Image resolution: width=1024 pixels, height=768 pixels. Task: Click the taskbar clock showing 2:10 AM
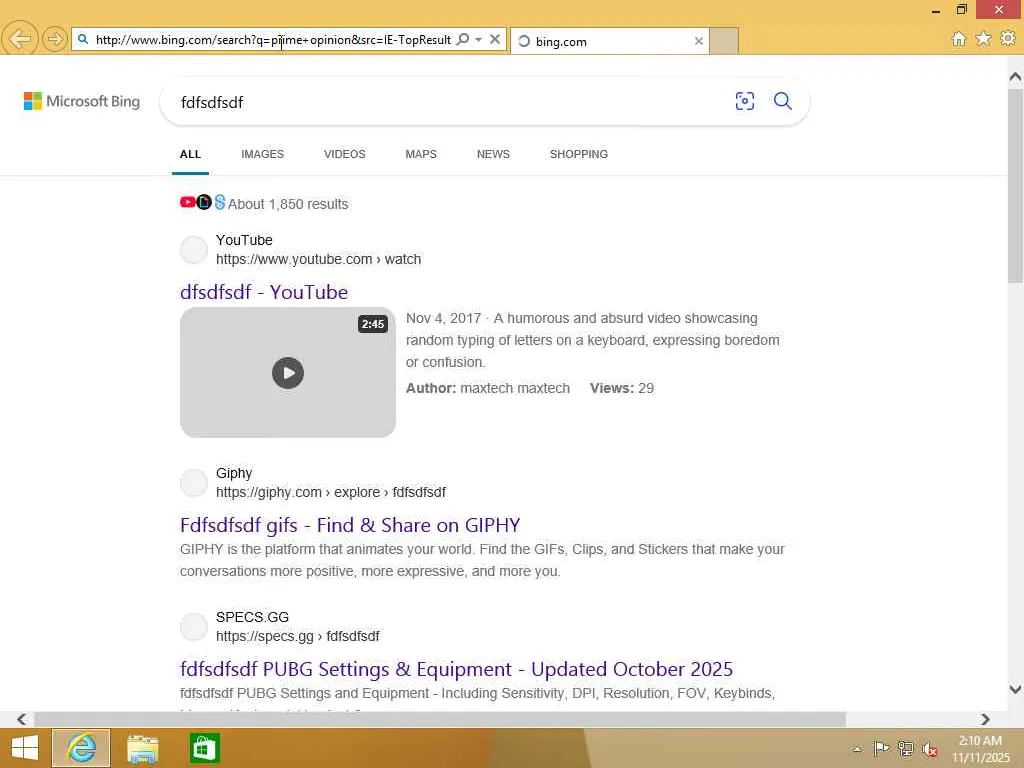980,748
